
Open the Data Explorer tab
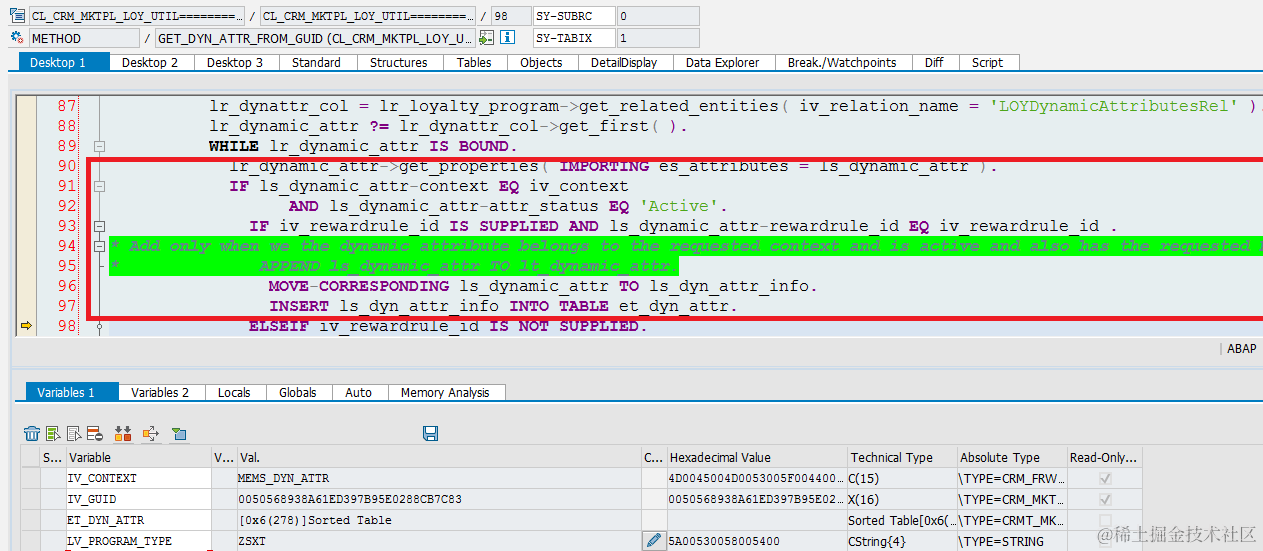coord(722,62)
